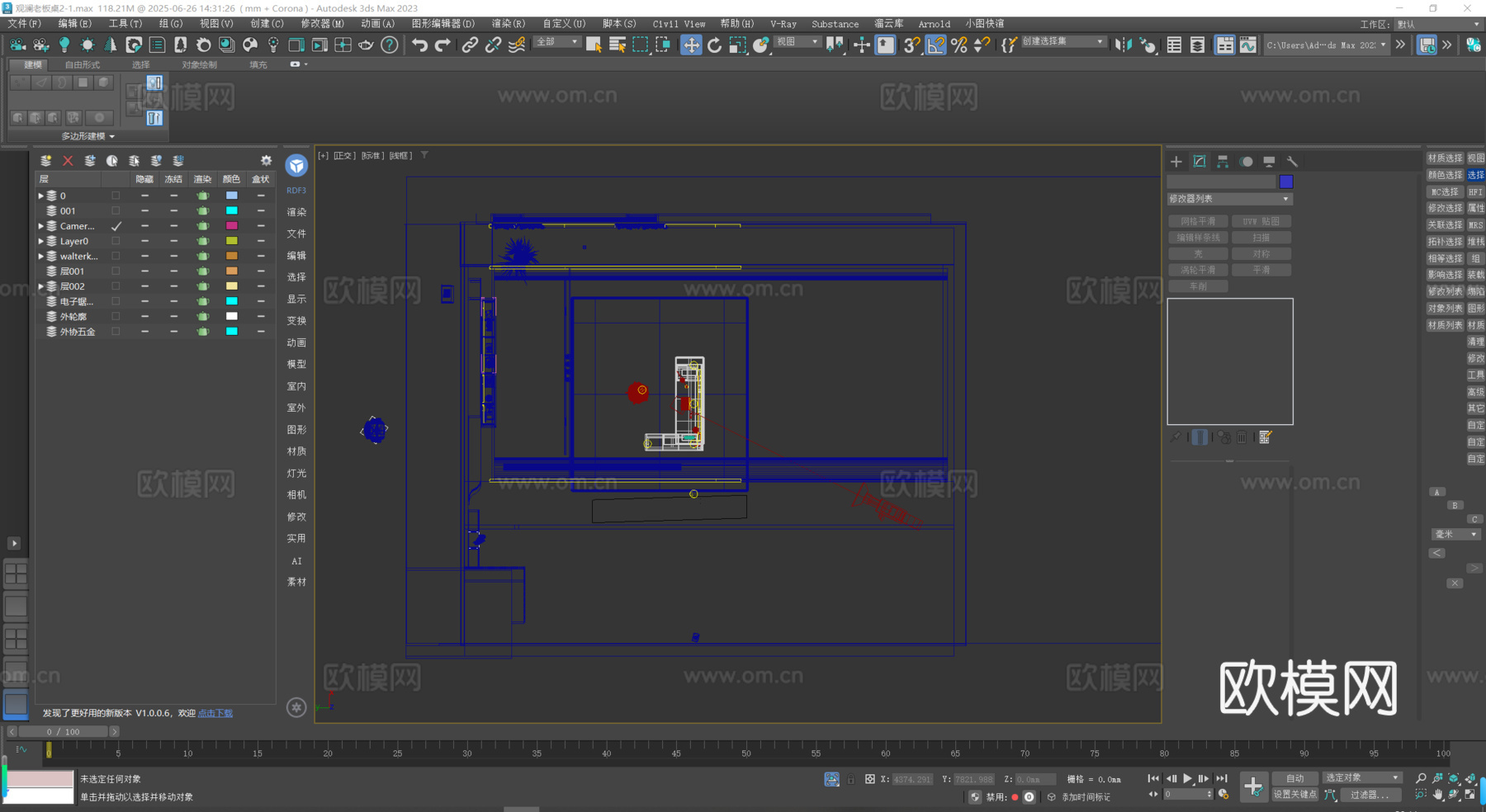Image resolution: width=1486 pixels, height=812 pixels.
Task: Open the 修改器列表 modifier list dropdown
Action: point(1229,199)
